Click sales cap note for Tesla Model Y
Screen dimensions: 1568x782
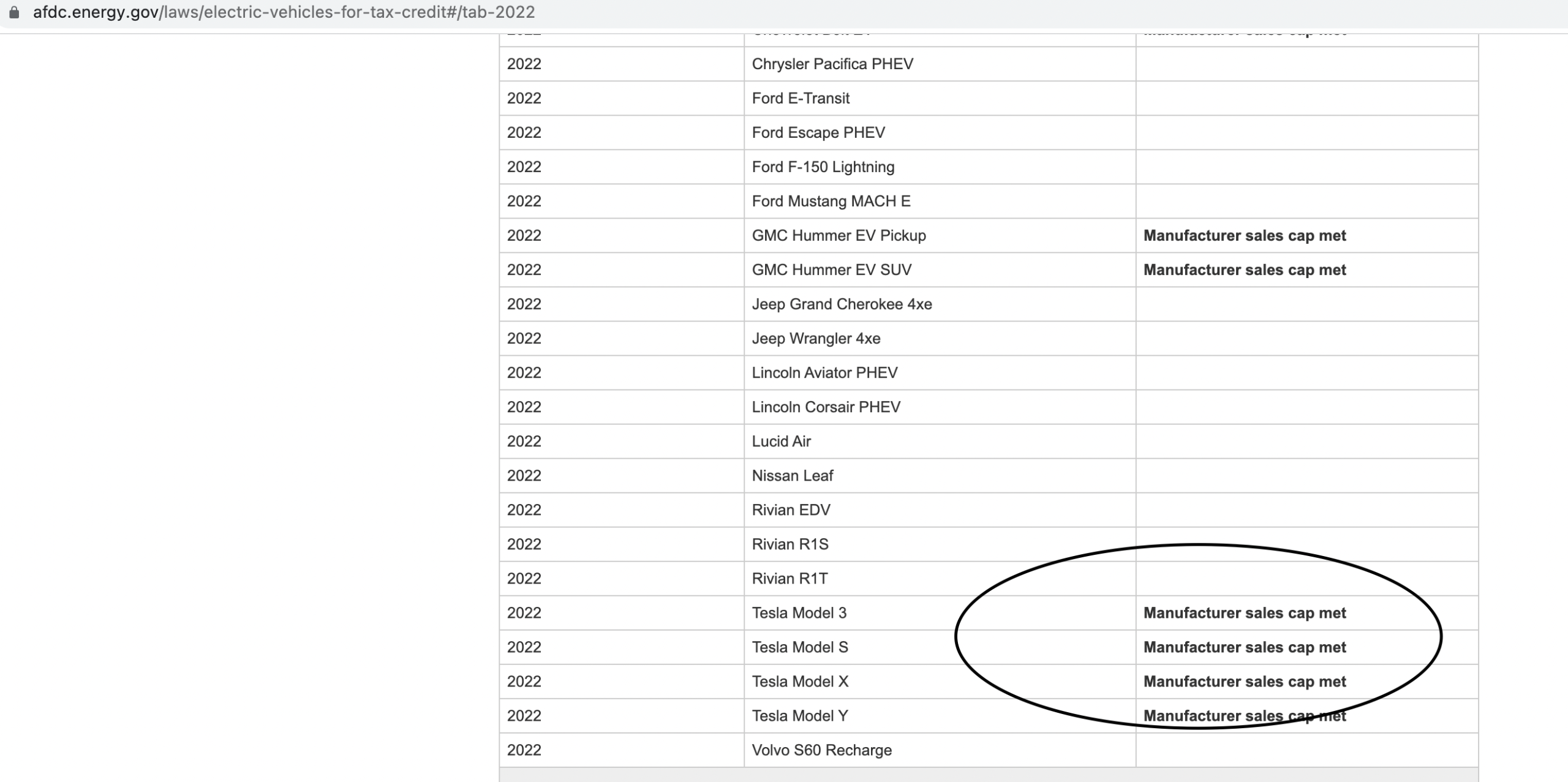click(1245, 716)
